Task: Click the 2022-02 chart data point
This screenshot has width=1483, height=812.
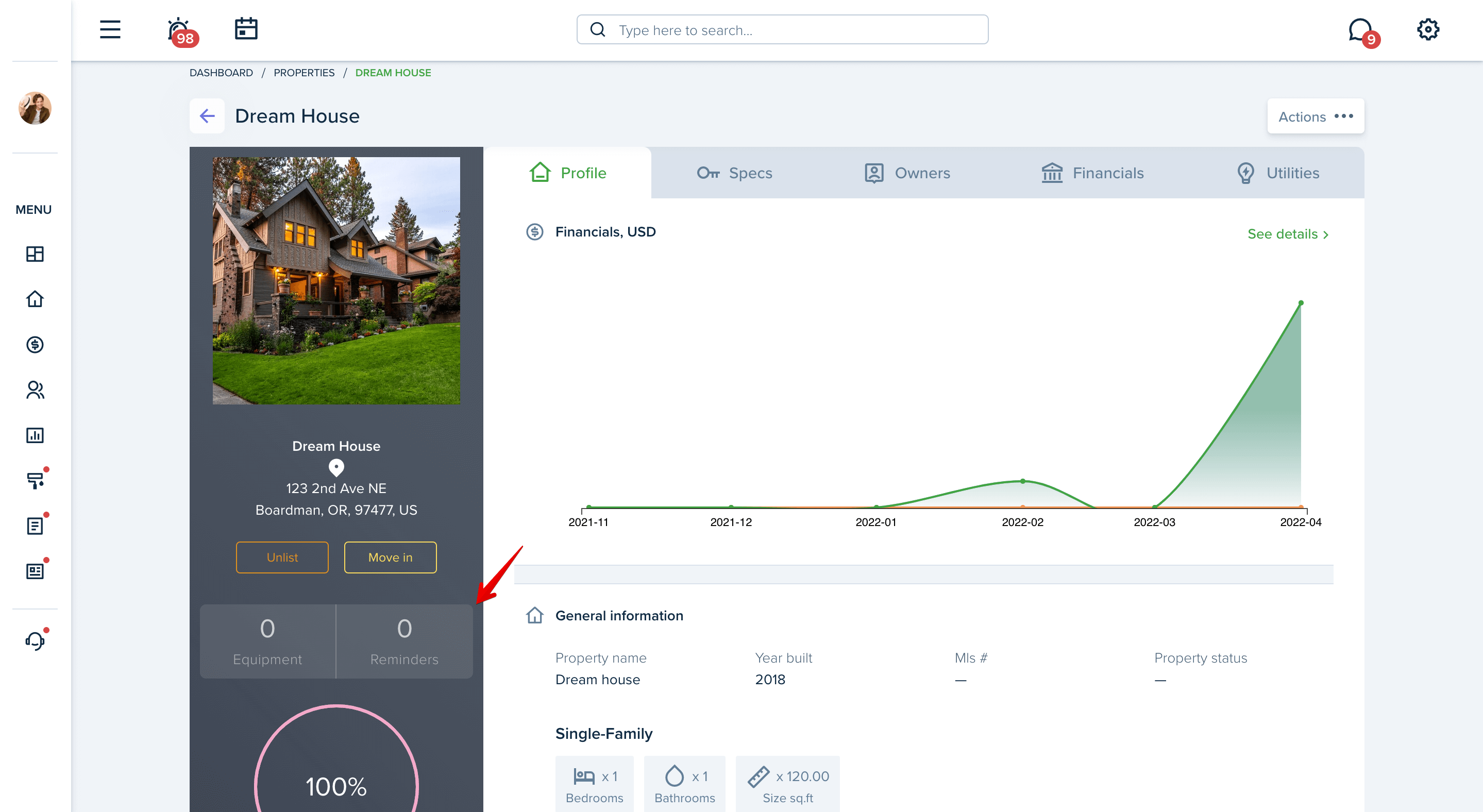Action: pyautogui.click(x=1022, y=481)
